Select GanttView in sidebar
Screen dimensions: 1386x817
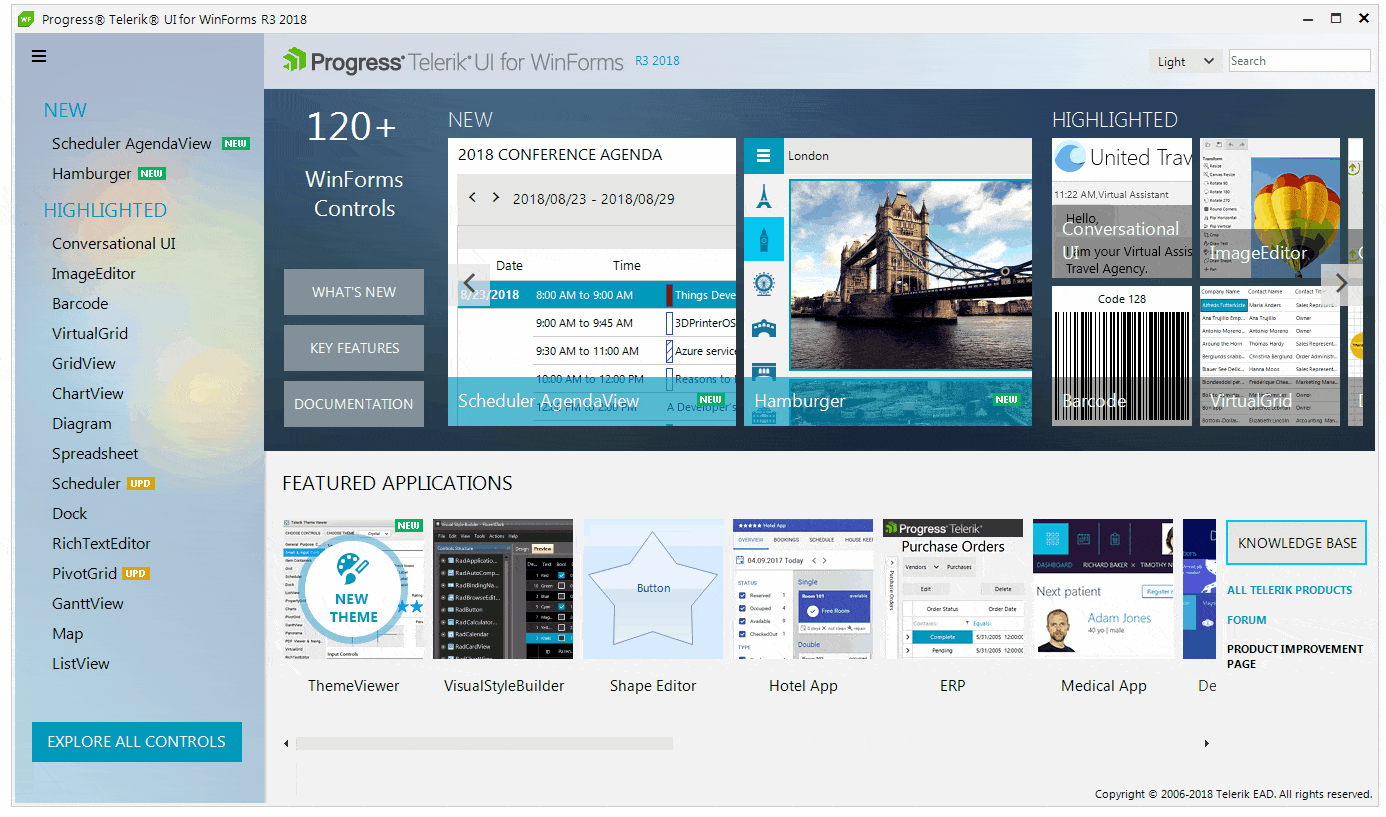(x=88, y=604)
